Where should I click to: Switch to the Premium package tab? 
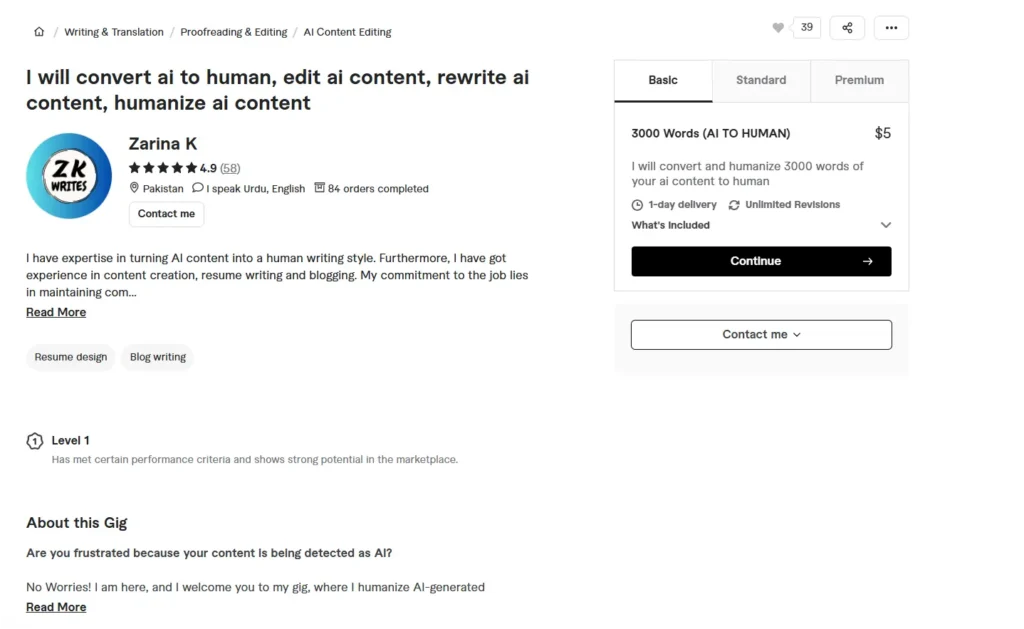(x=859, y=80)
